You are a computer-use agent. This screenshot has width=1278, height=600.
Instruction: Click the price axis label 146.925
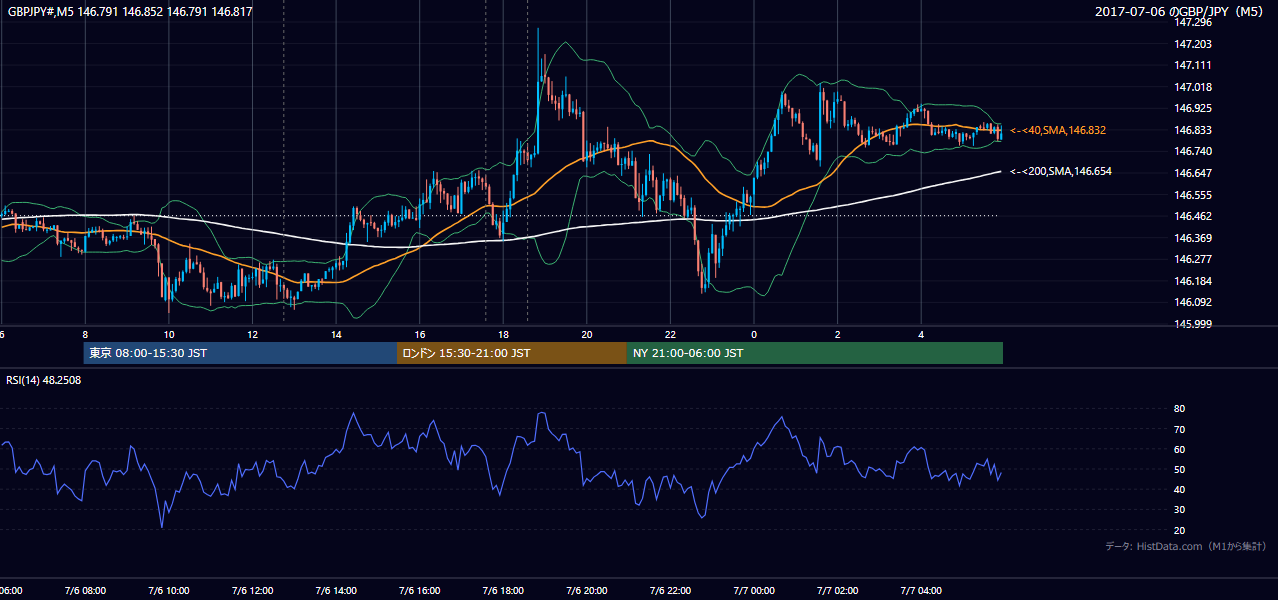point(1194,108)
